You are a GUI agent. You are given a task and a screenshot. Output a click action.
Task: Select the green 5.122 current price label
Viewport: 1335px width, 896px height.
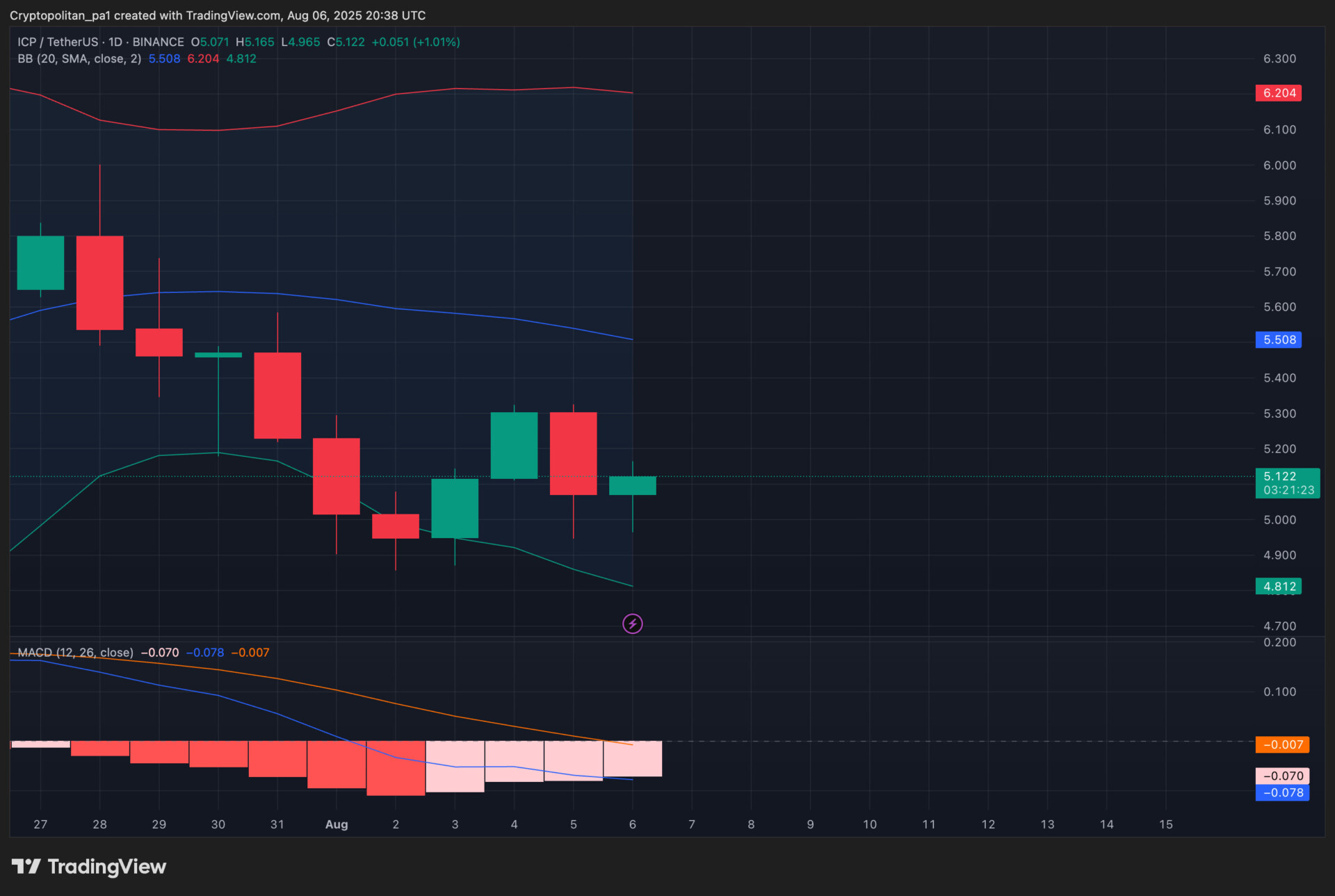pyautogui.click(x=1287, y=482)
